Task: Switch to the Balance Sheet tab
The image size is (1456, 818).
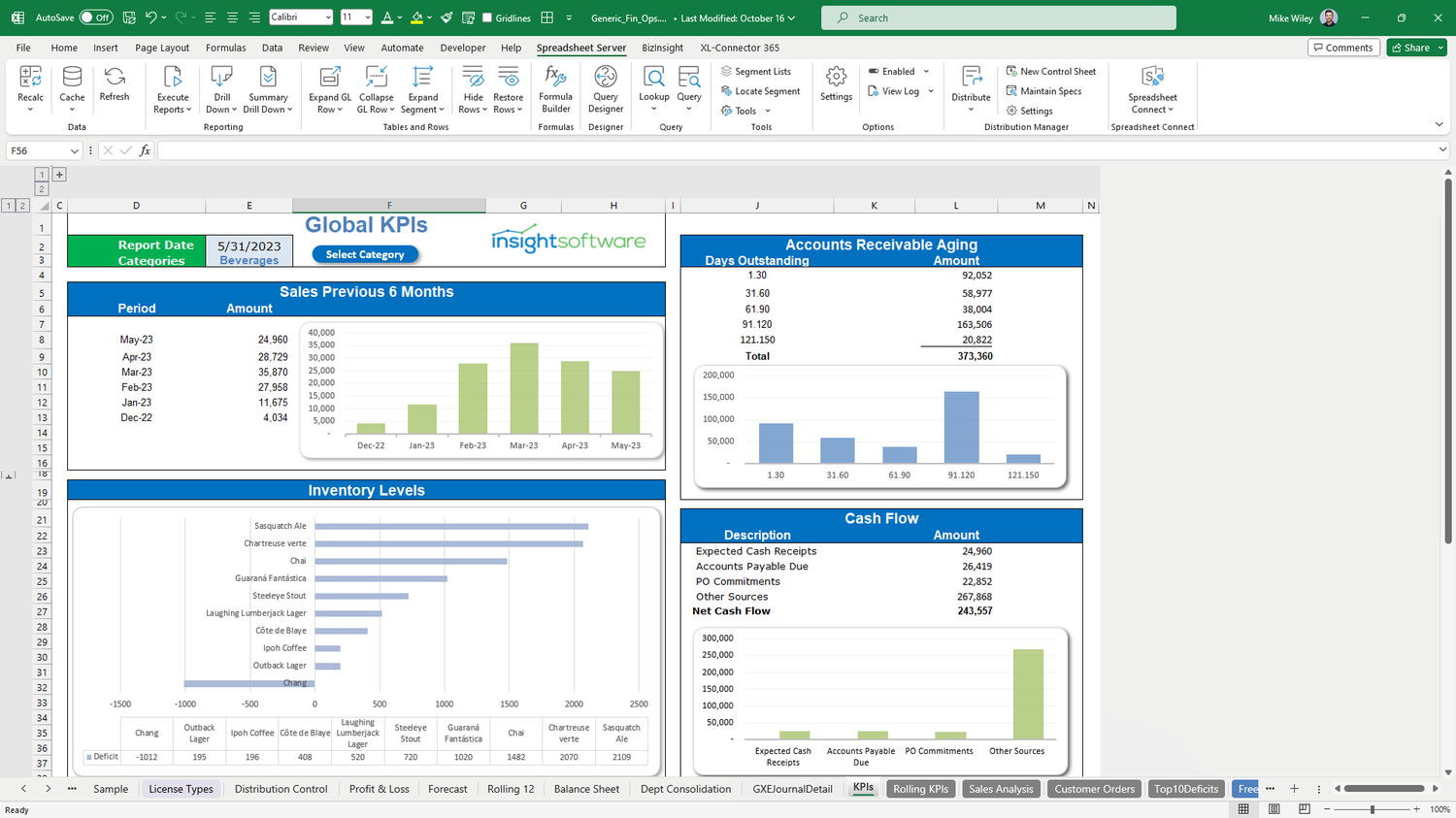Action: (586, 789)
